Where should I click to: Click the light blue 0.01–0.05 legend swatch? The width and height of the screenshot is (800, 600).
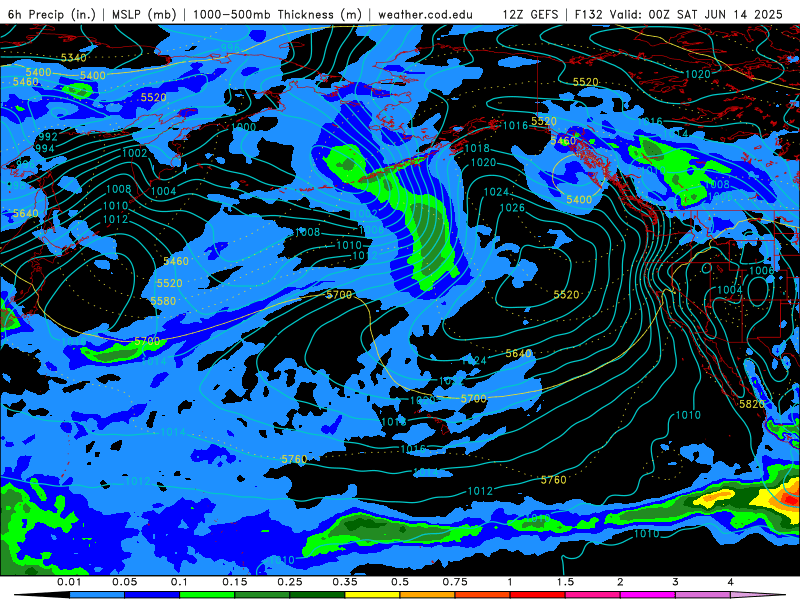click(x=97, y=595)
